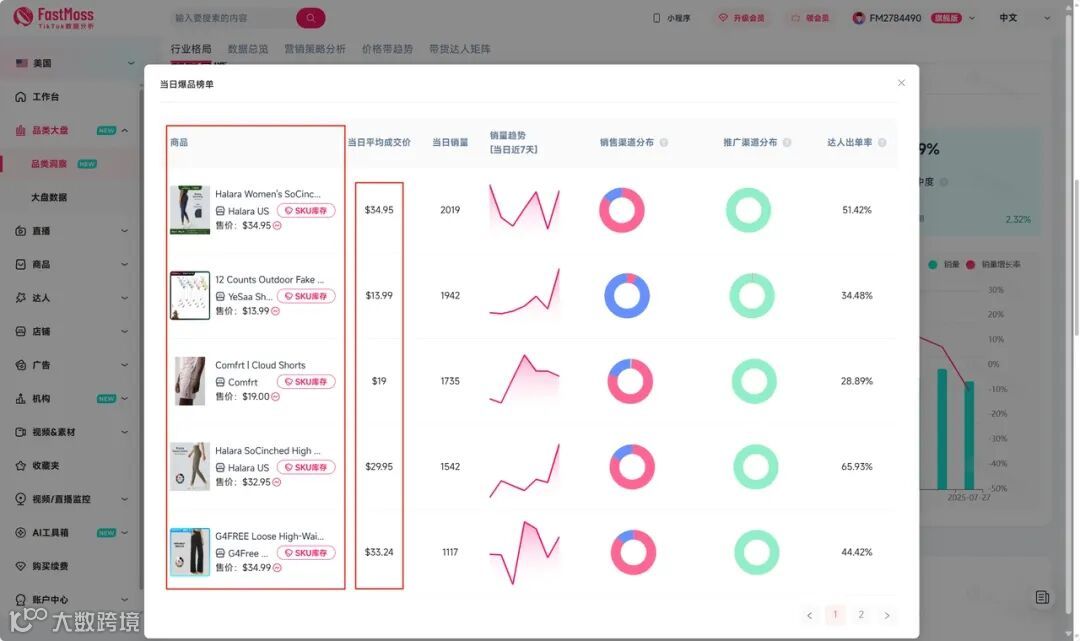The width and height of the screenshot is (1080, 641).
Task: Click the user avatar next to FM2784490
Action: pos(859,18)
